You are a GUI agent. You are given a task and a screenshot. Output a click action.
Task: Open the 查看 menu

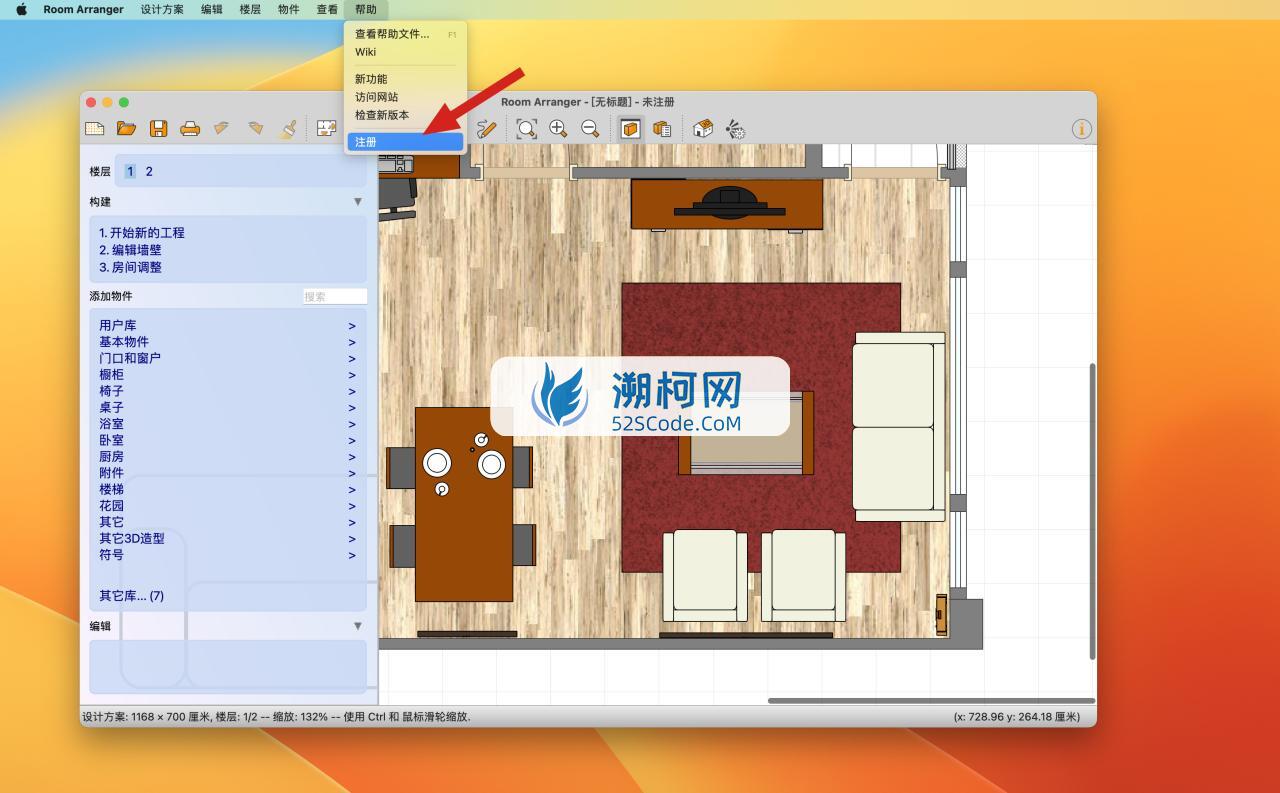327,9
